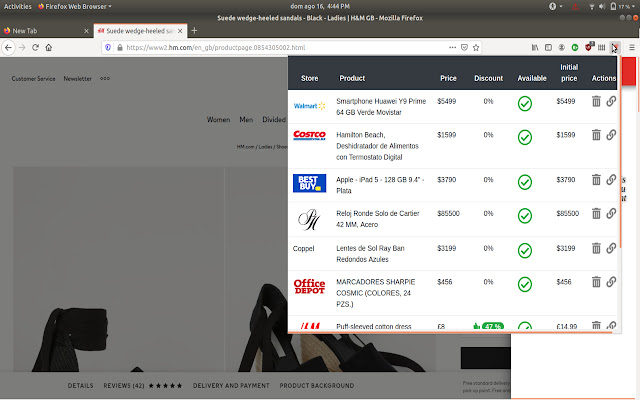Open the Firefox Web Browser app menu
The width and height of the screenshot is (640, 400).
tap(75, 6)
